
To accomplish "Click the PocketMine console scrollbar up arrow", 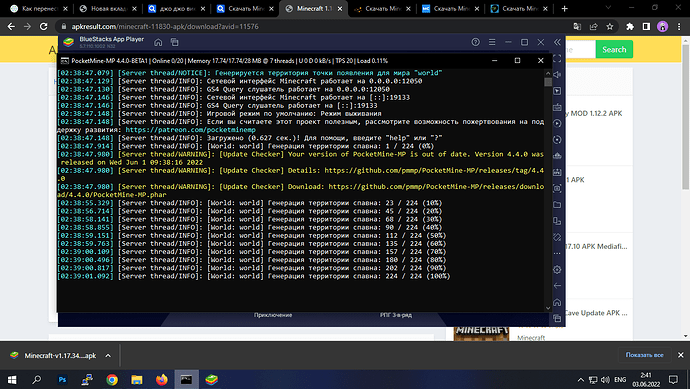I will (x=548, y=73).
